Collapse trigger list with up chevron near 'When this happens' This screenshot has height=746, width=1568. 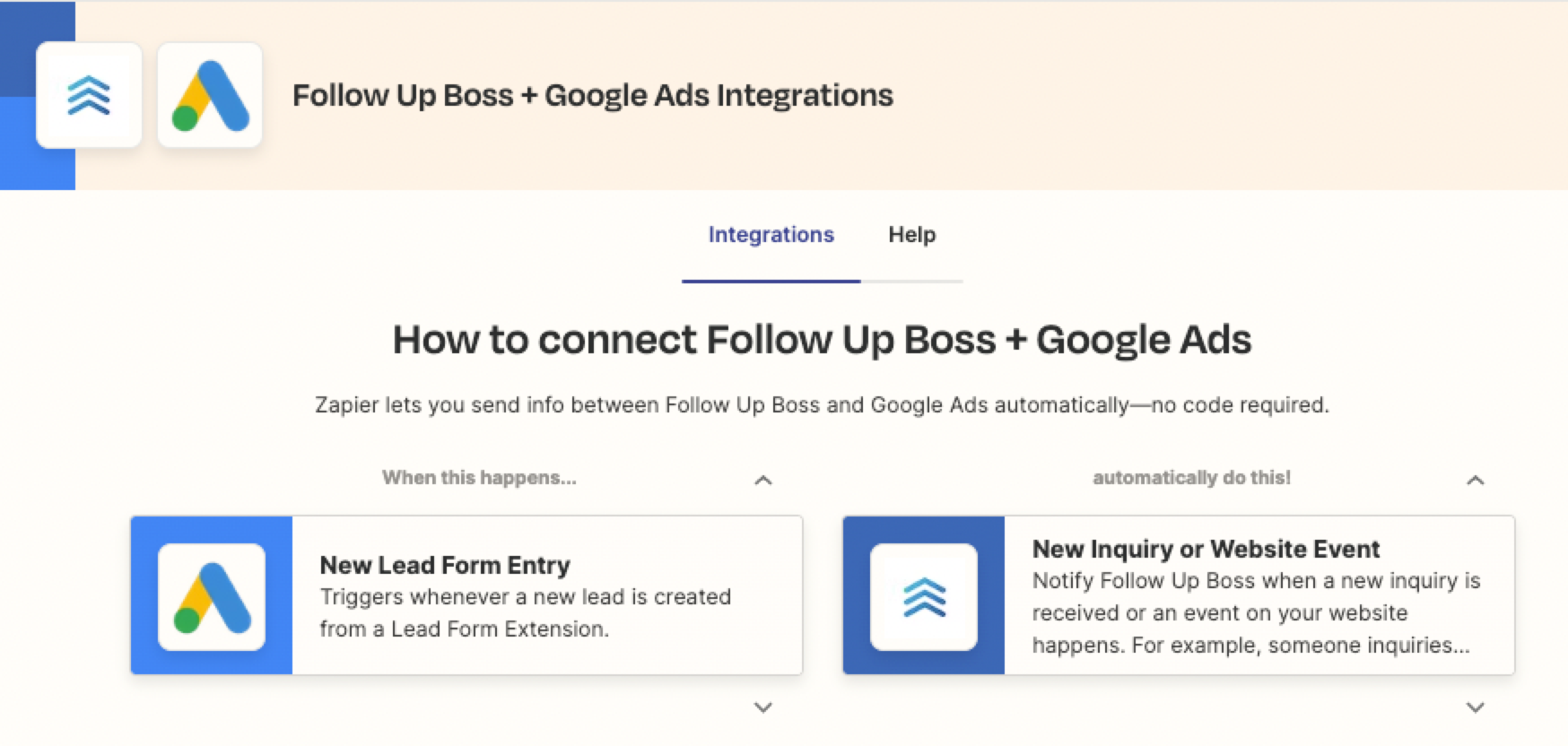(763, 481)
